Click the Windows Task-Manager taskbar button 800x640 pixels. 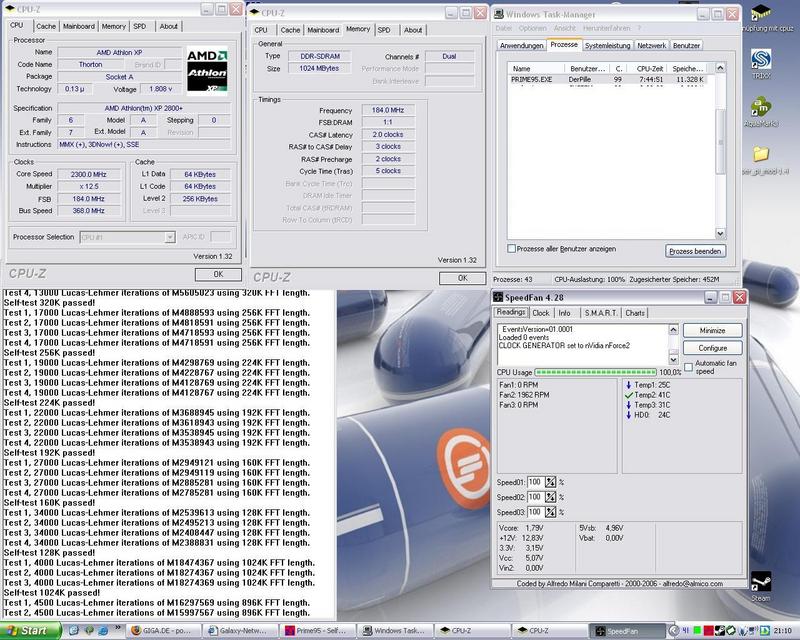coord(395,631)
